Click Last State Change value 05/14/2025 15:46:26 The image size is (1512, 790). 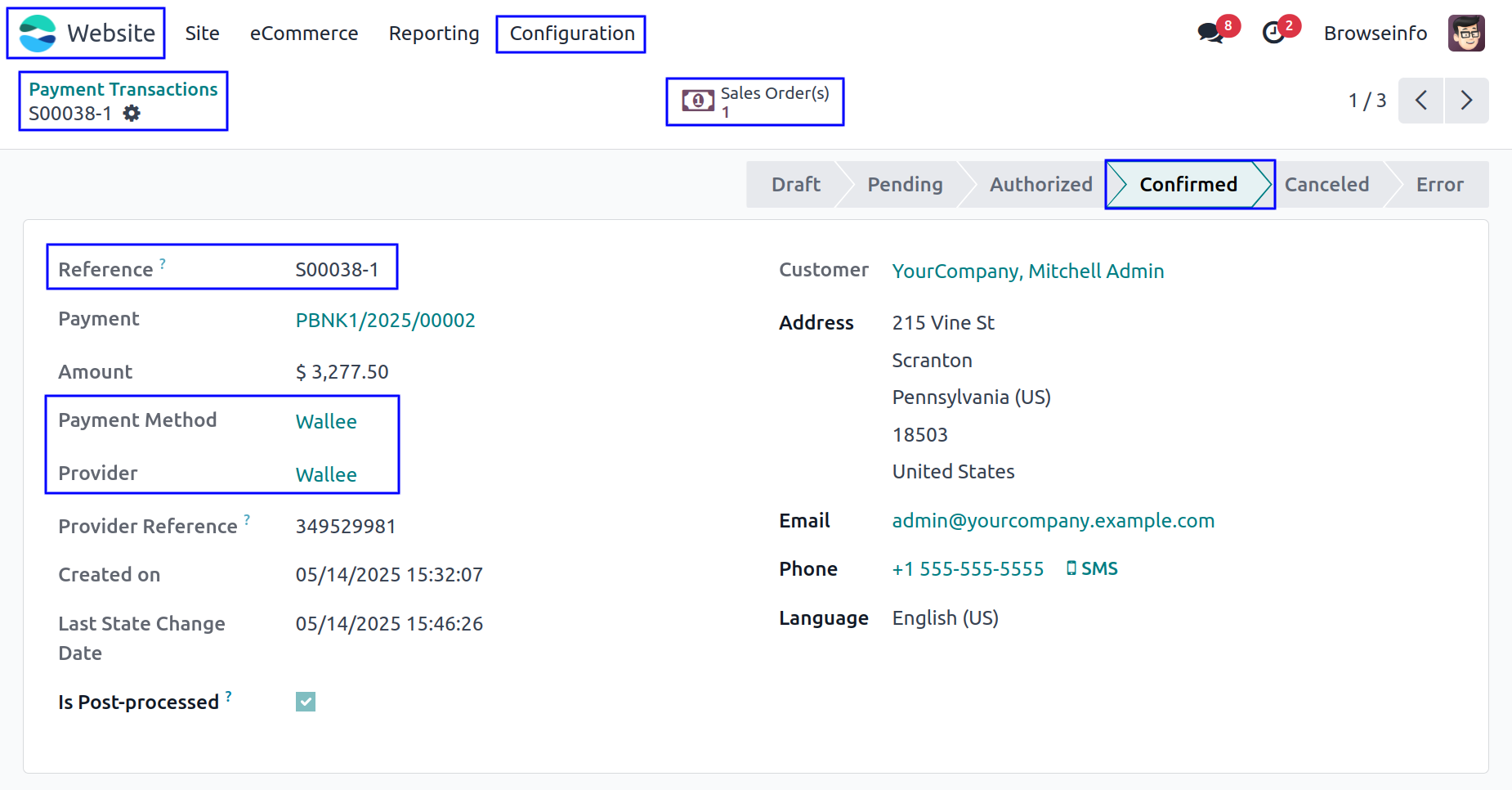[x=389, y=624]
